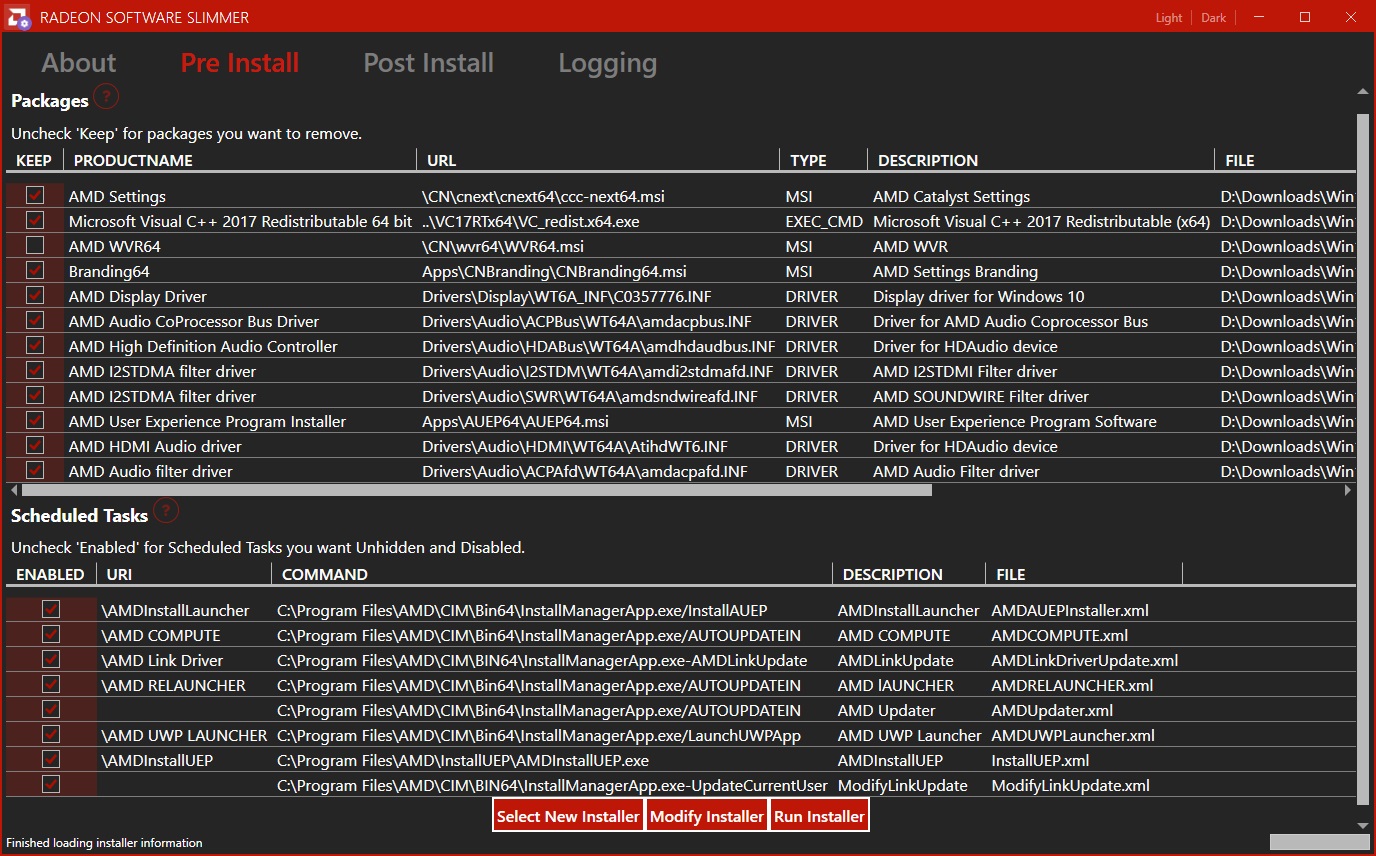1376x856 pixels.
Task: Sort Packages by the URL column header
Action: [598, 160]
